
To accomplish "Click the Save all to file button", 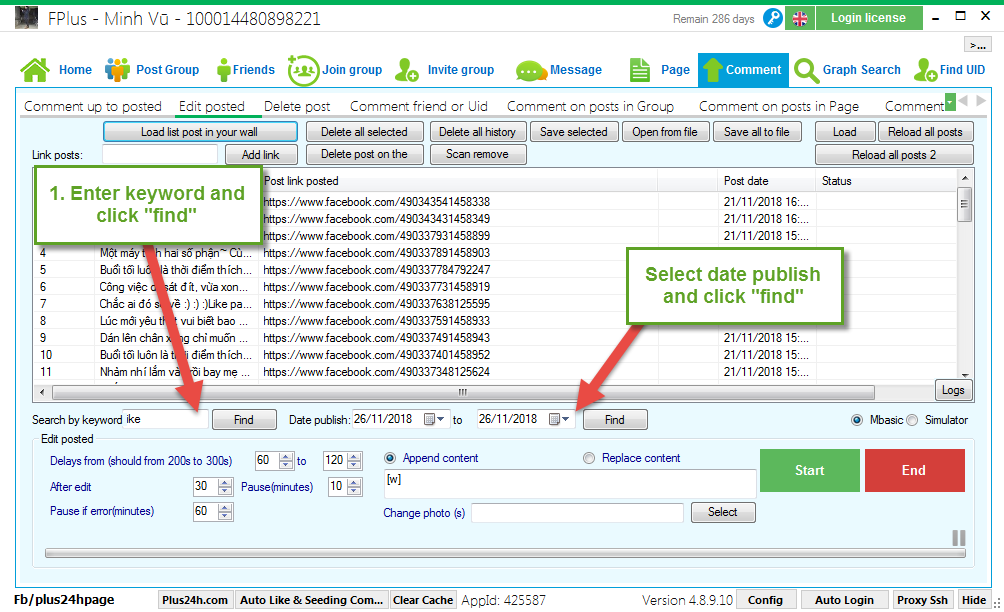I will click(x=757, y=132).
